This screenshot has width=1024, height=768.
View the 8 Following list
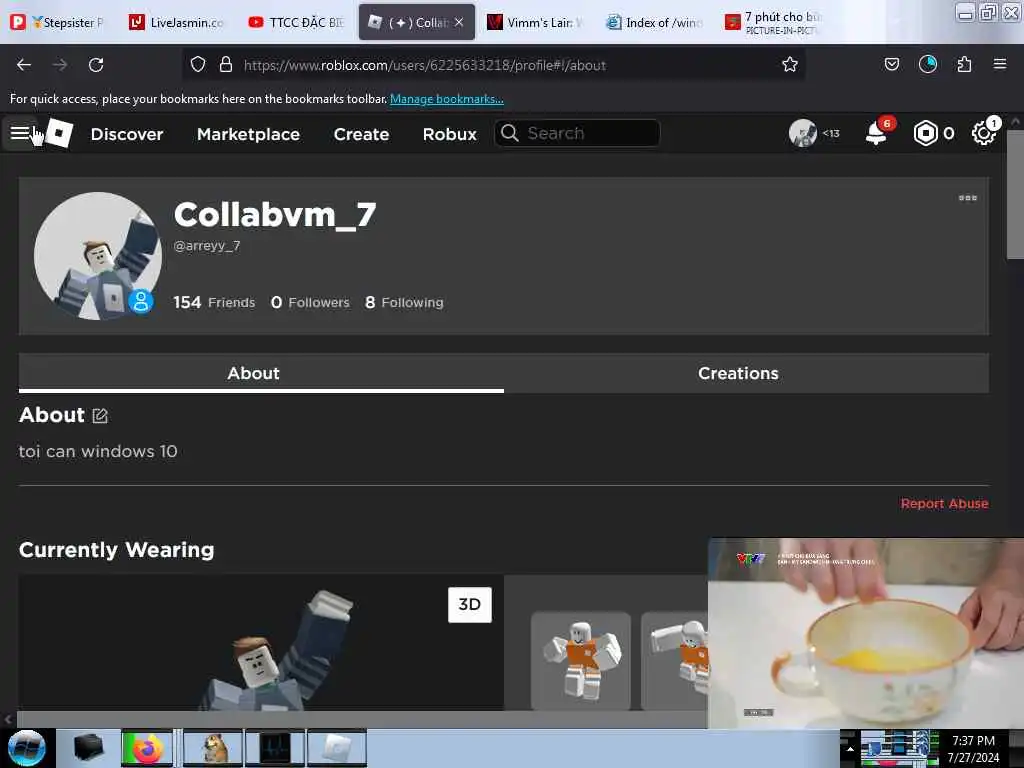(404, 302)
